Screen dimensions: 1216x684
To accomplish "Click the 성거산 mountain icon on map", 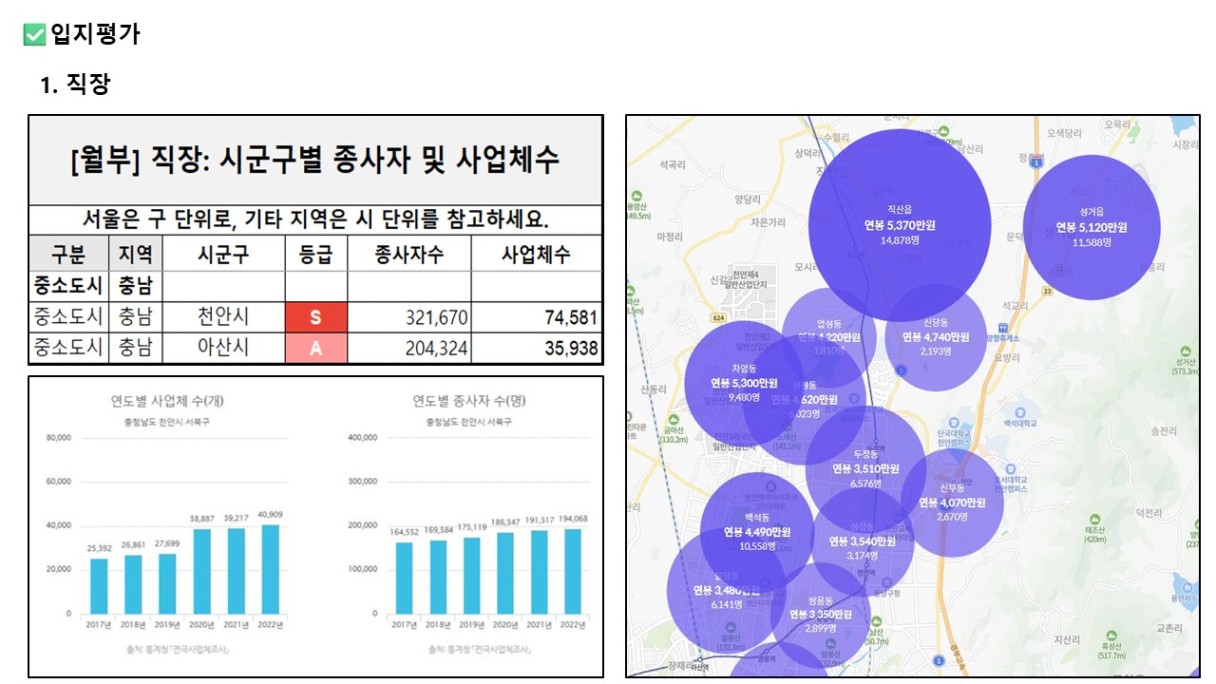I will click(1186, 352).
